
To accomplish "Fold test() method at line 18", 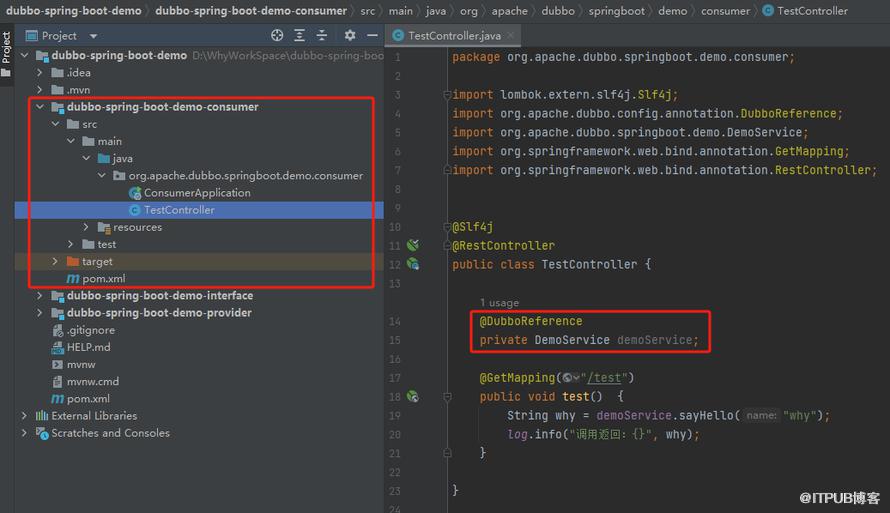I will (x=447, y=397).
